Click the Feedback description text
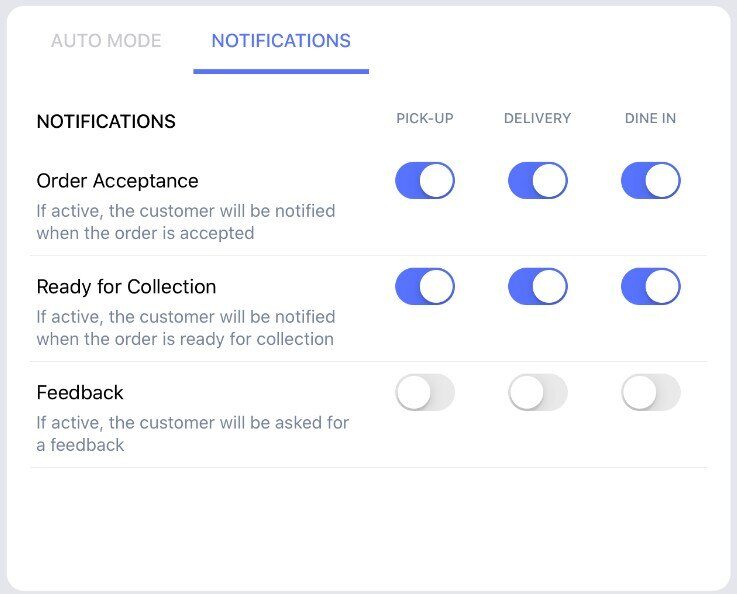Screen dimensions: 737x594 point(192,434)
